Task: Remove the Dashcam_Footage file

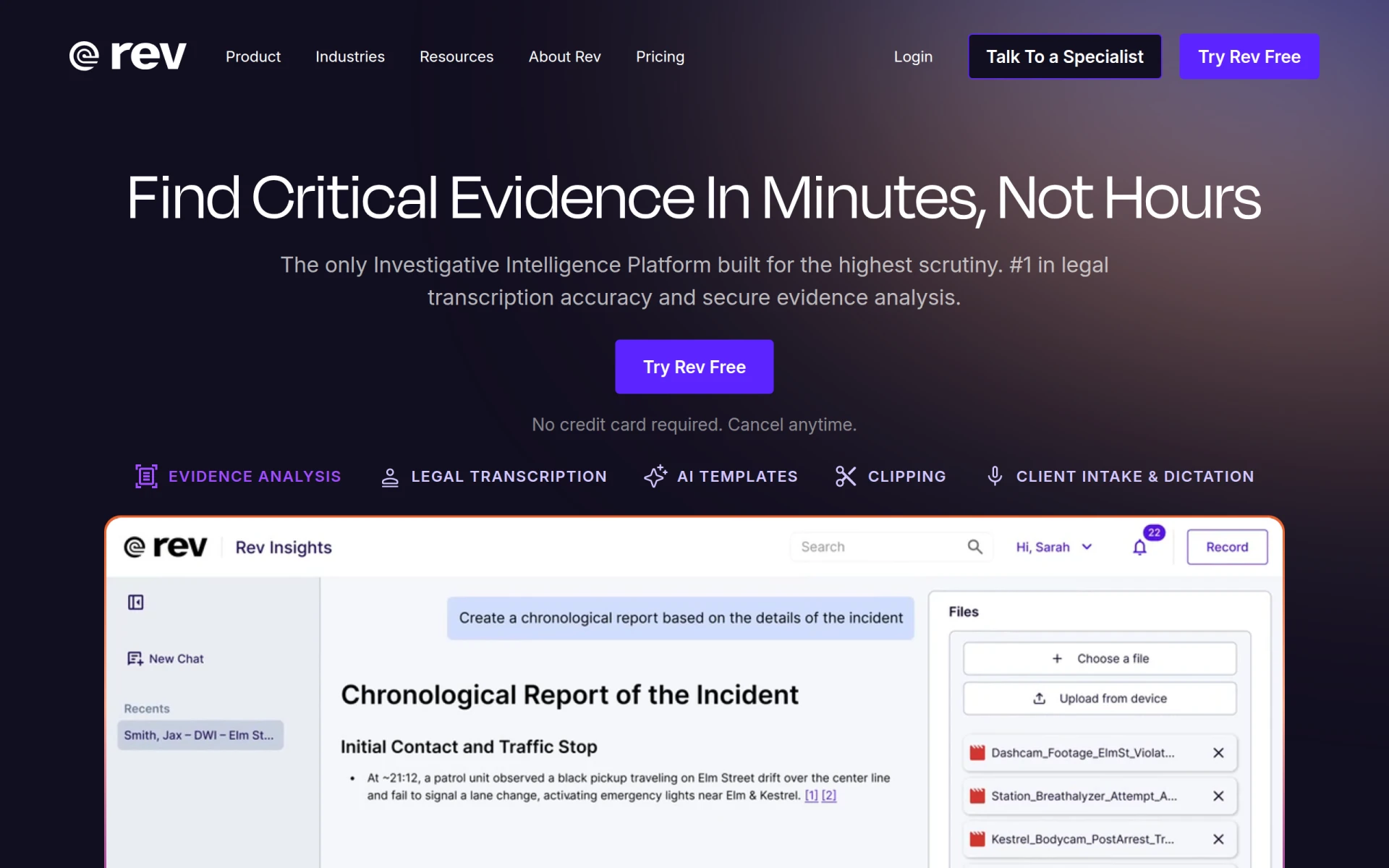Action: [x=1218, y=753]
